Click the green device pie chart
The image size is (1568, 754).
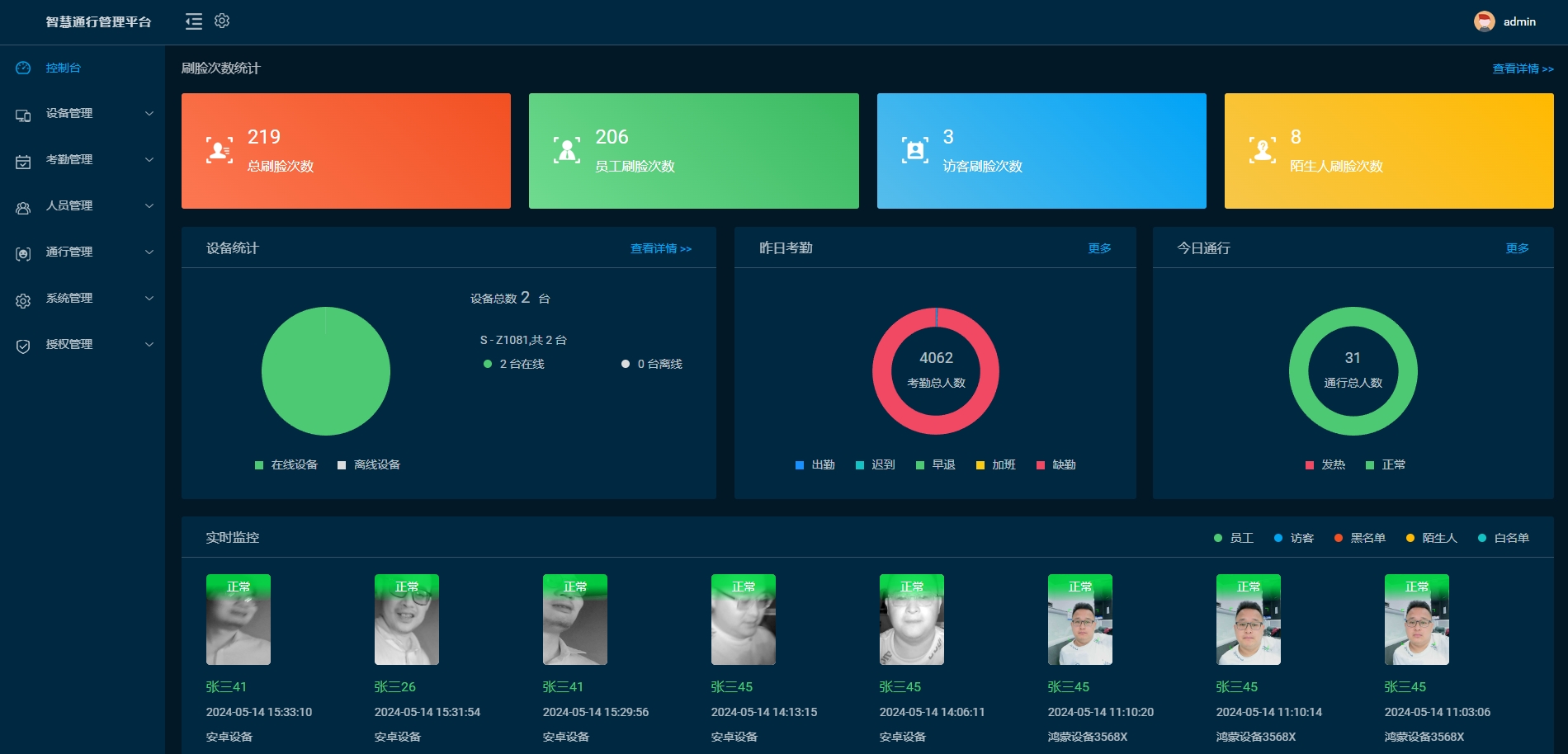point(326,371)
